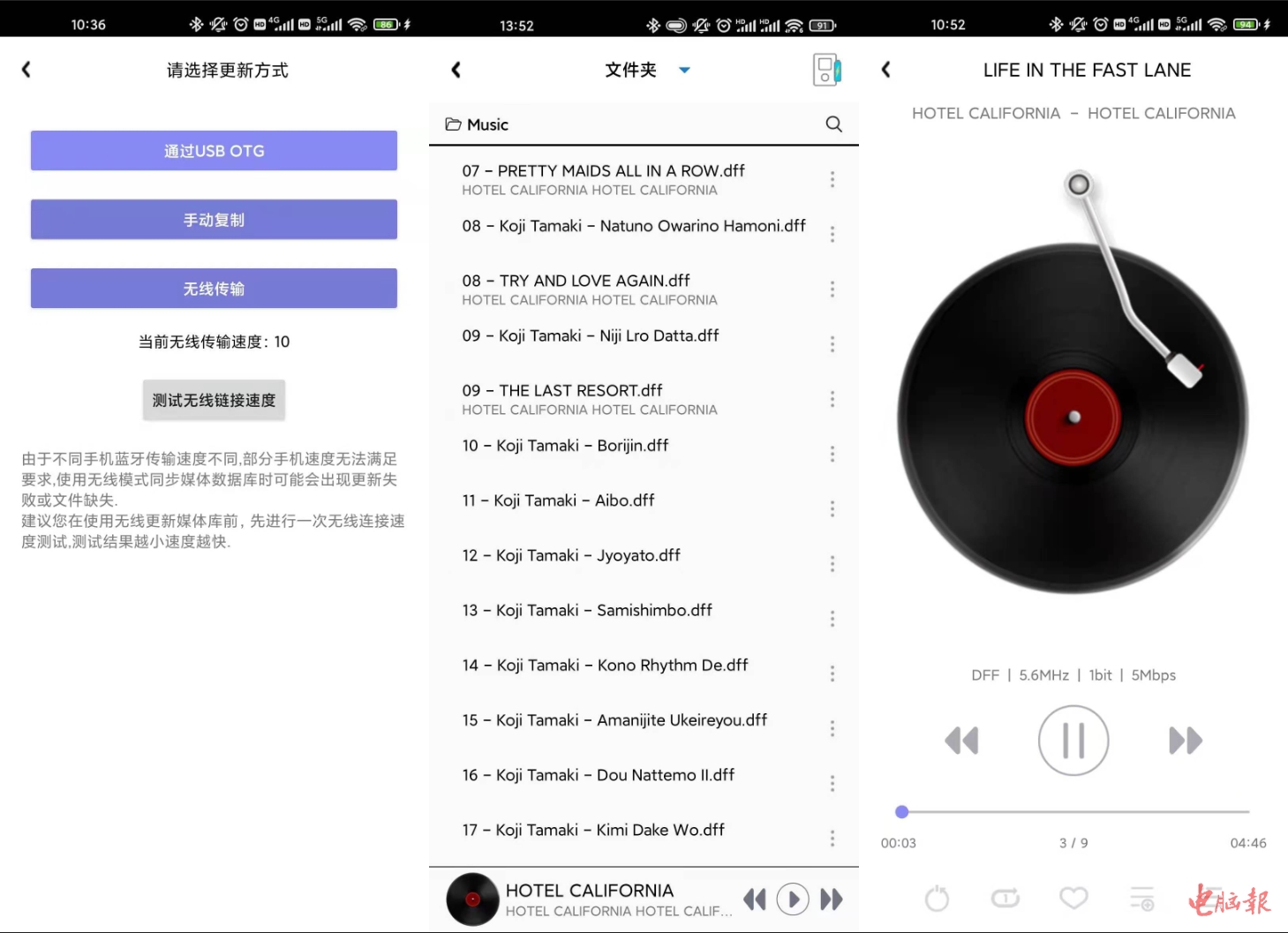1288x933 pixels.
Task: Tap the heart favorite icon
Action: click(1073, 899)
